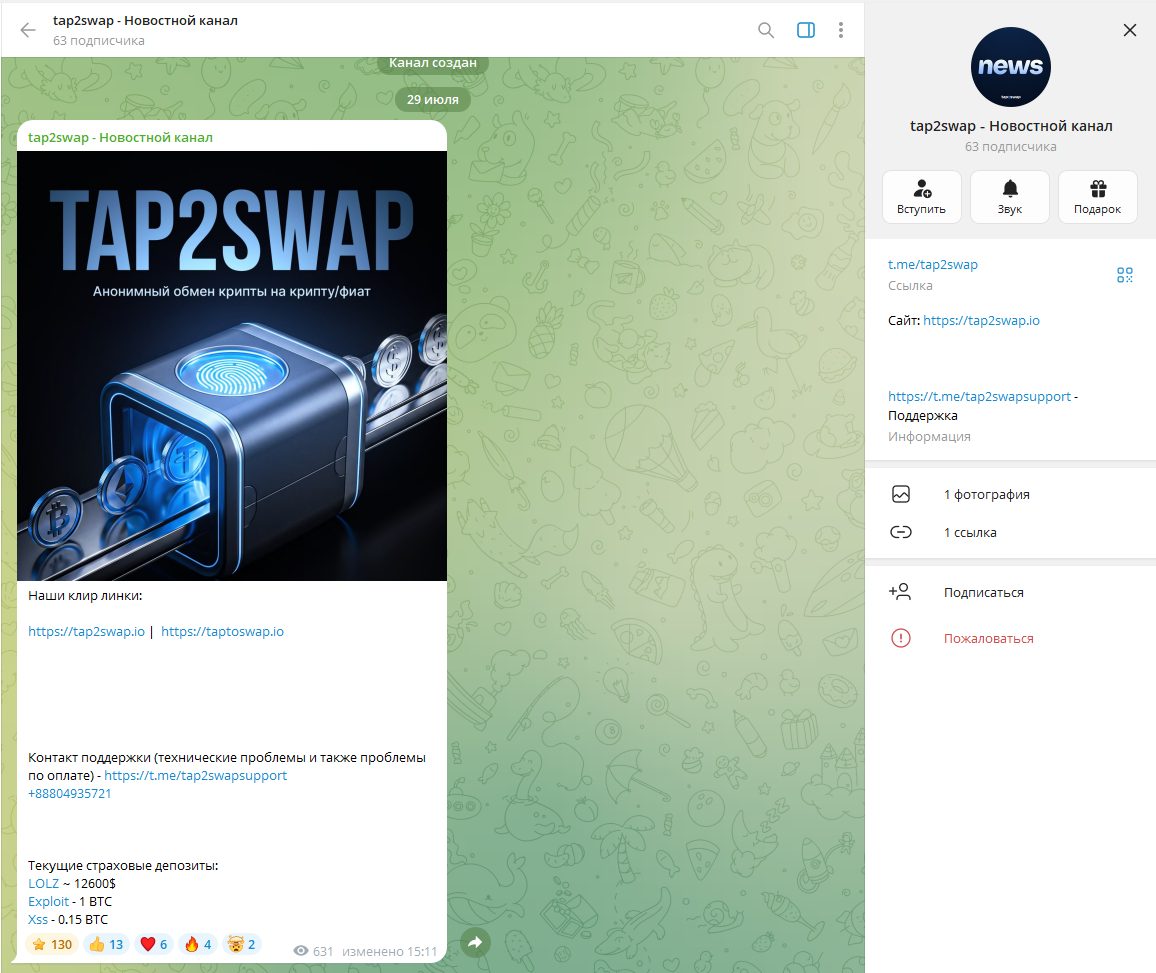Click the add-user subscribe icon
1156x973 pixels.
point(900,592)
